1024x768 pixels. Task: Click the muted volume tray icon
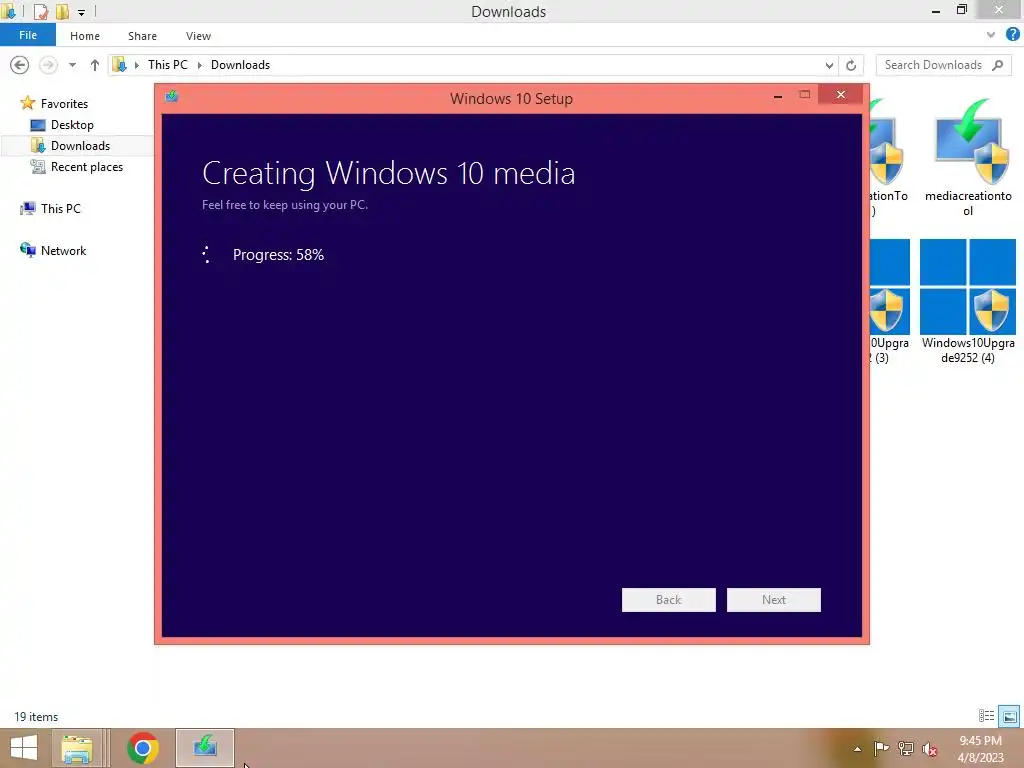point(929,748)
